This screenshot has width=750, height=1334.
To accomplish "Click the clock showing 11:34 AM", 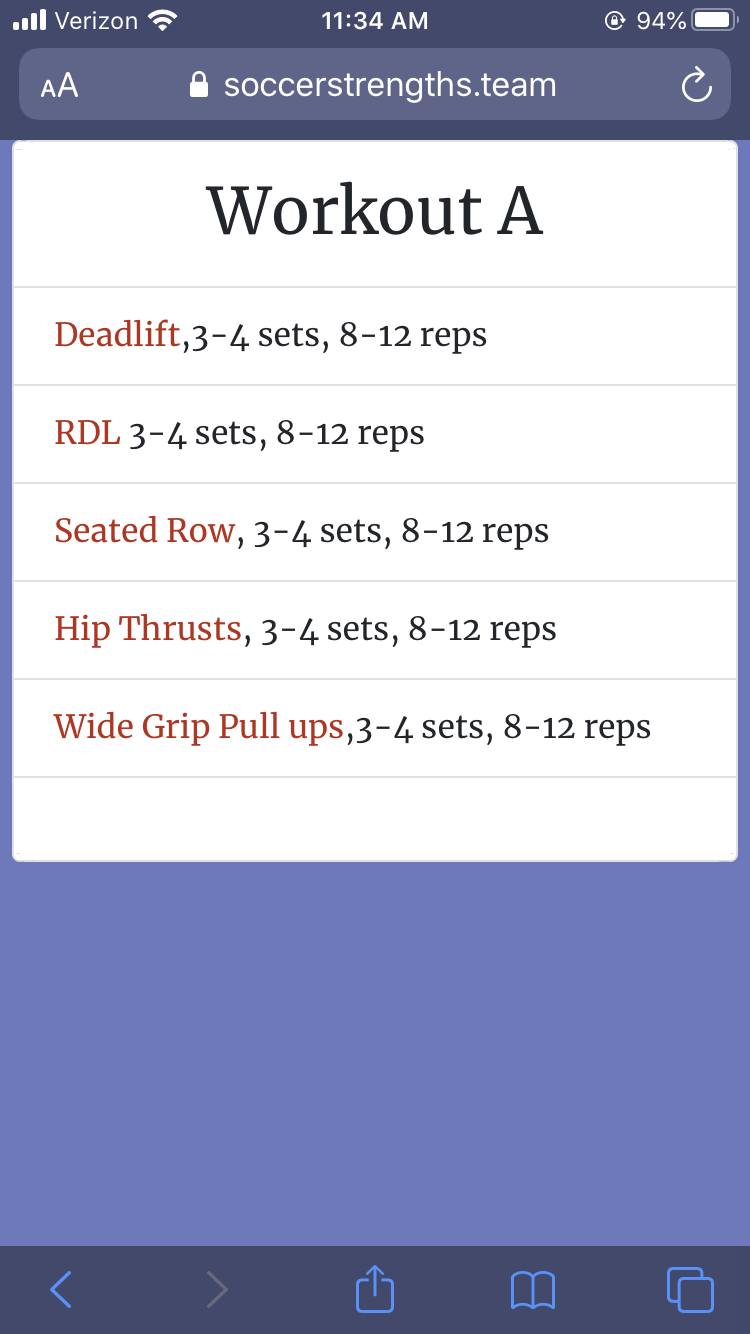I will [x=374, y=19].
